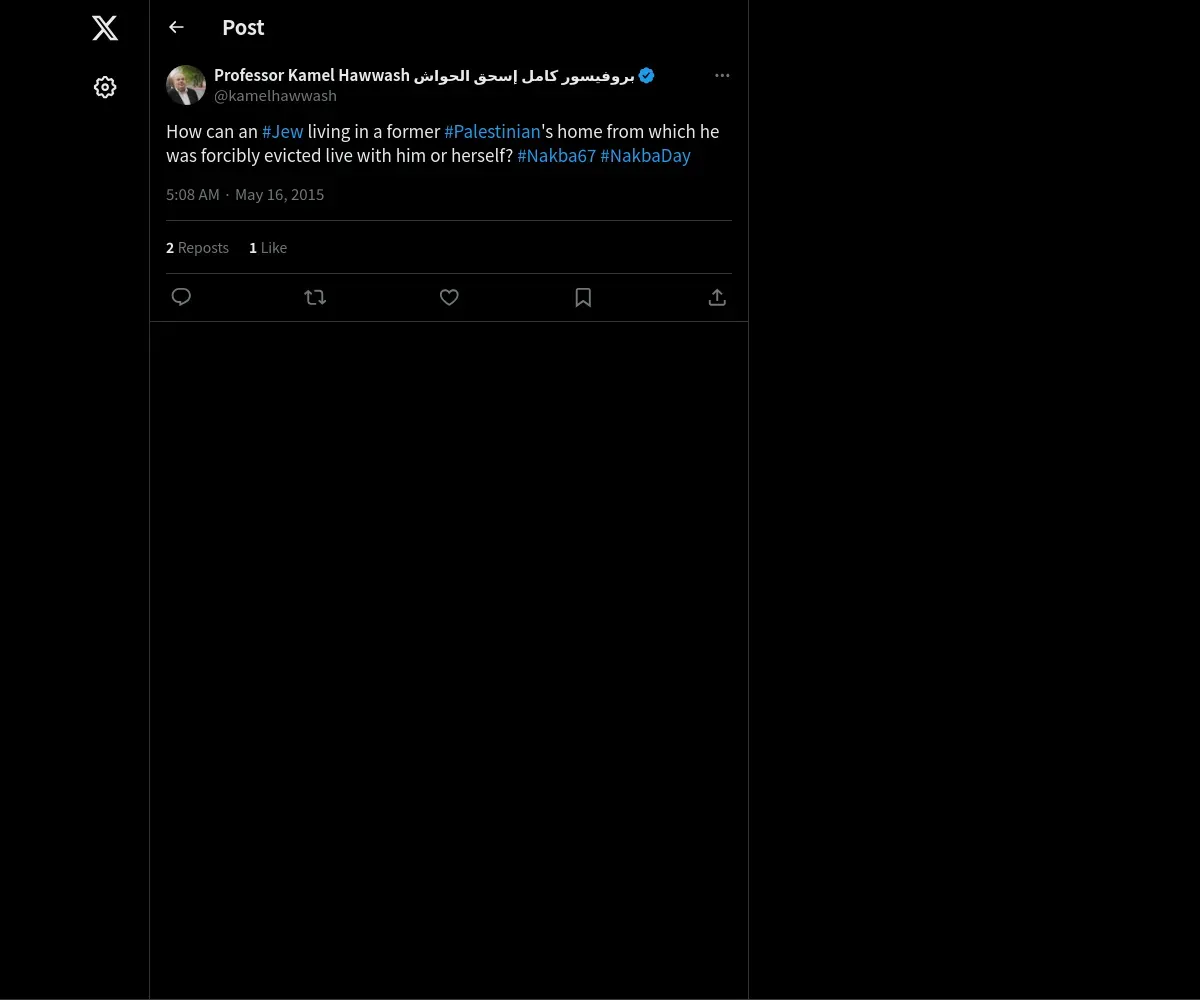
Task: Repost this post with repost icon
Action: 315,297
